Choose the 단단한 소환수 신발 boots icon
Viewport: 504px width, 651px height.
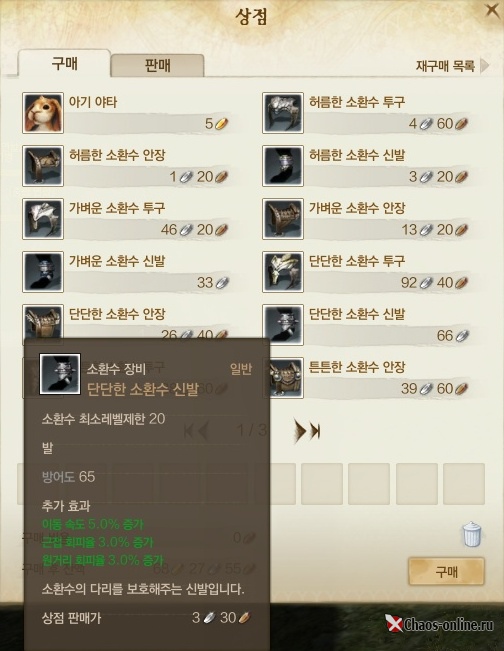click(x=283, y=325)
